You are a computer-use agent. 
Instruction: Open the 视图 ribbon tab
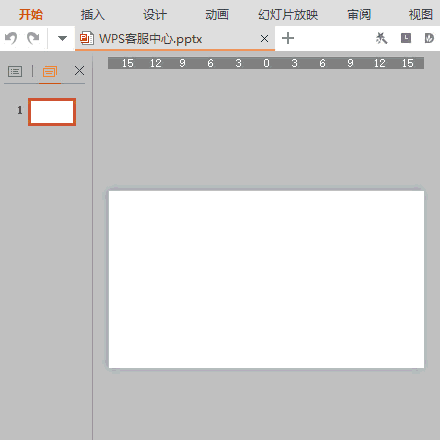click(x=421, y=14)
